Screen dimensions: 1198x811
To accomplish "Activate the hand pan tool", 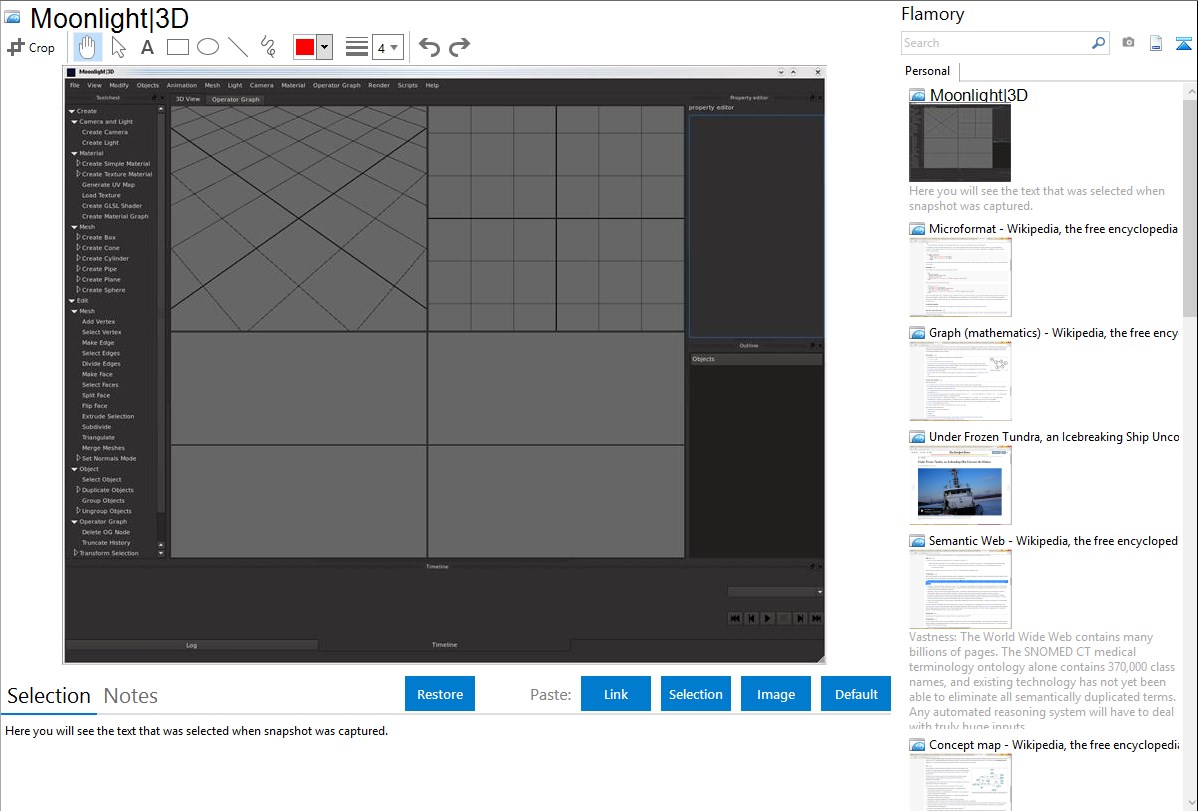I will [x=88, y=47].
